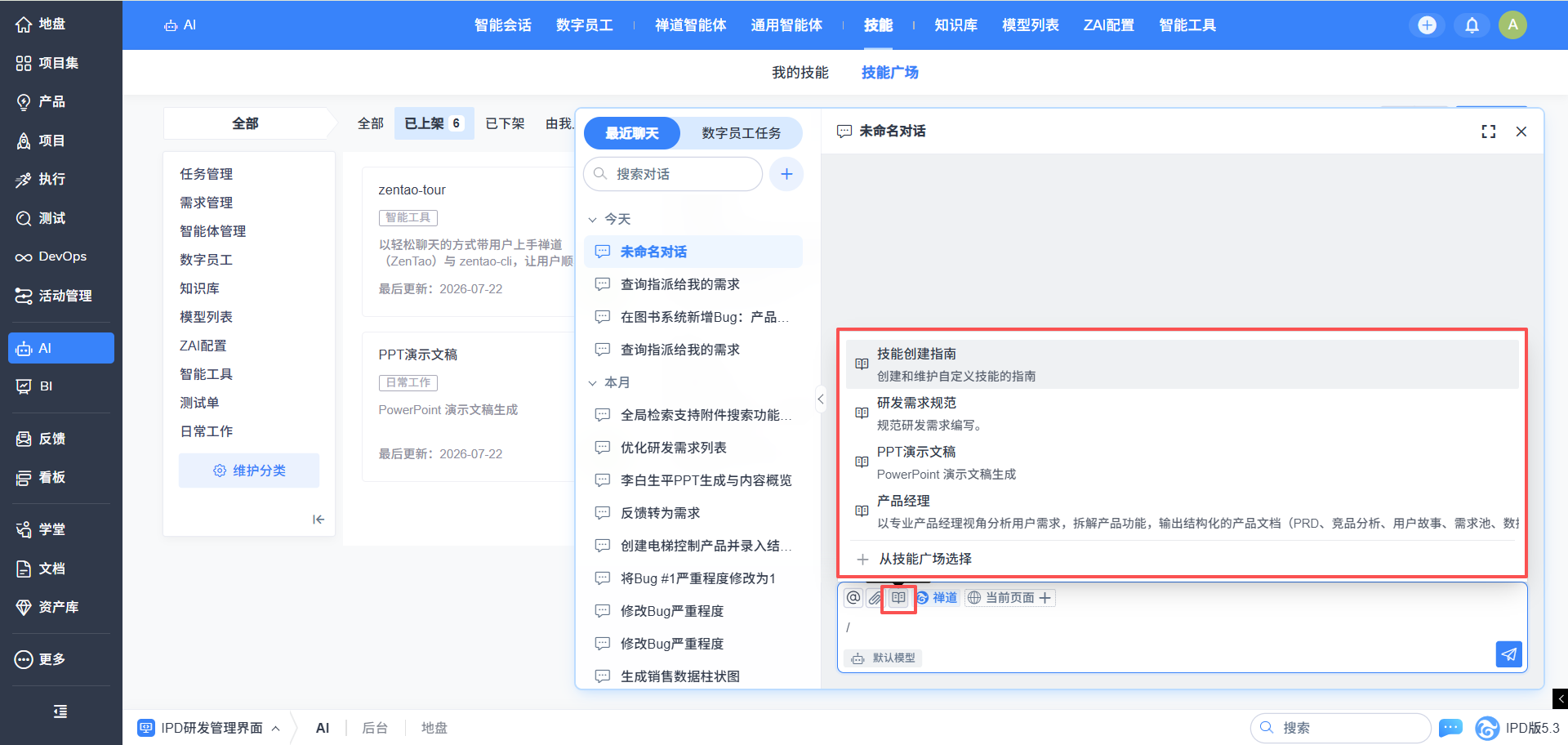Select the 需求管理 category
1568x745 pixels.
point(207,203)
